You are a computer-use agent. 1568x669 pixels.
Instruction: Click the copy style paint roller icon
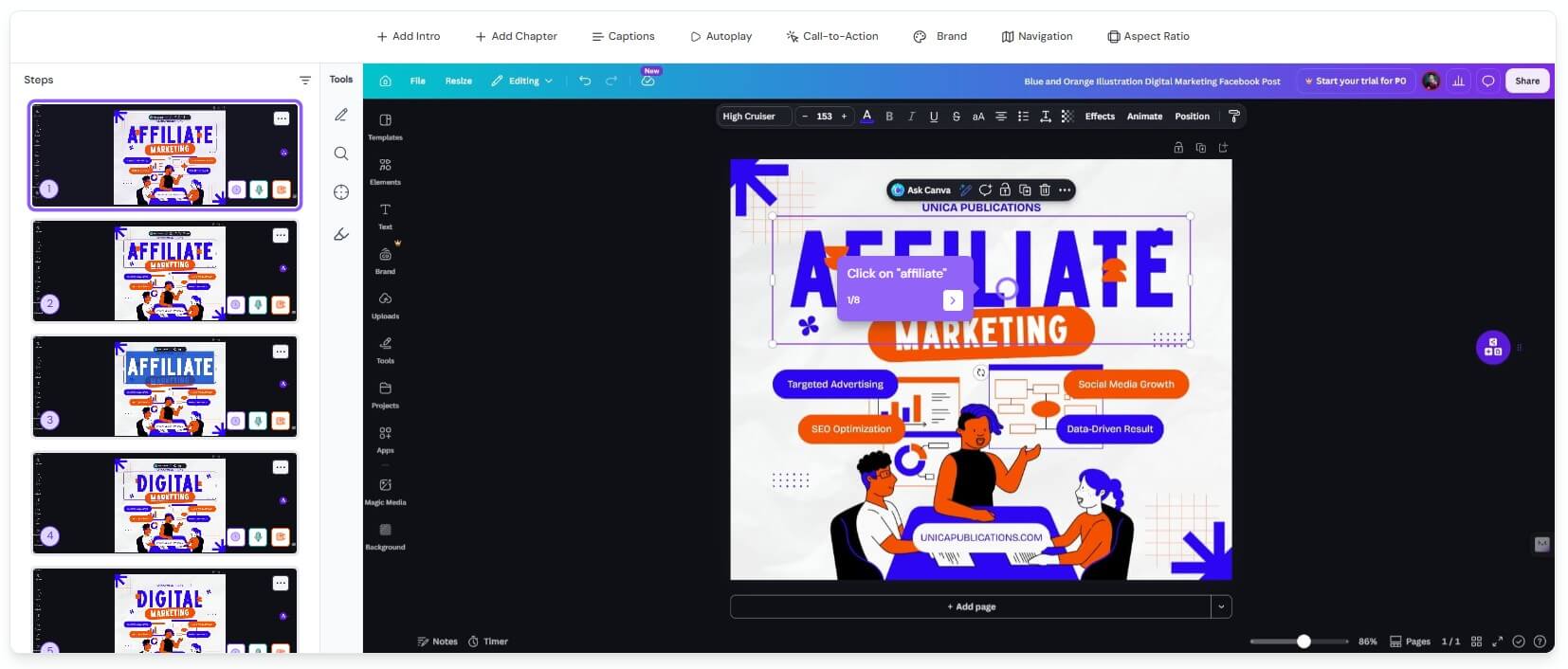[x=1233, y=116]
